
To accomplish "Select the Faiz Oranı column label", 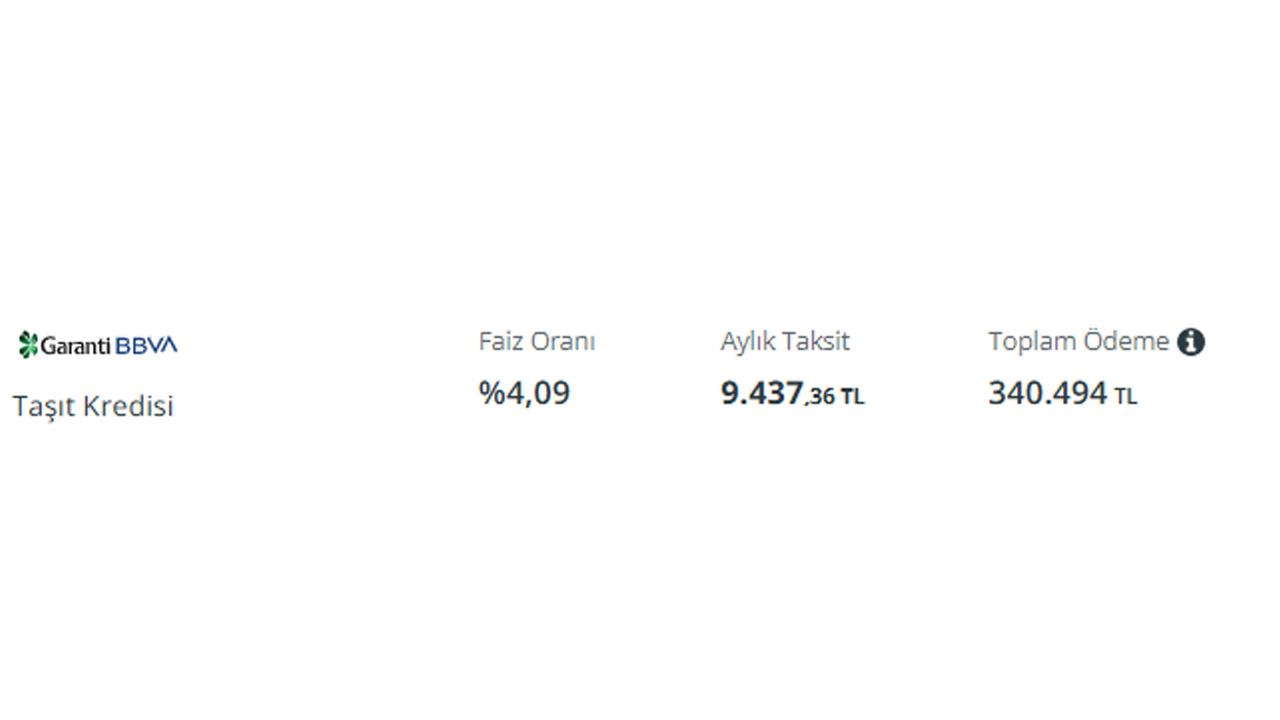I will click(x=537, y=341).
